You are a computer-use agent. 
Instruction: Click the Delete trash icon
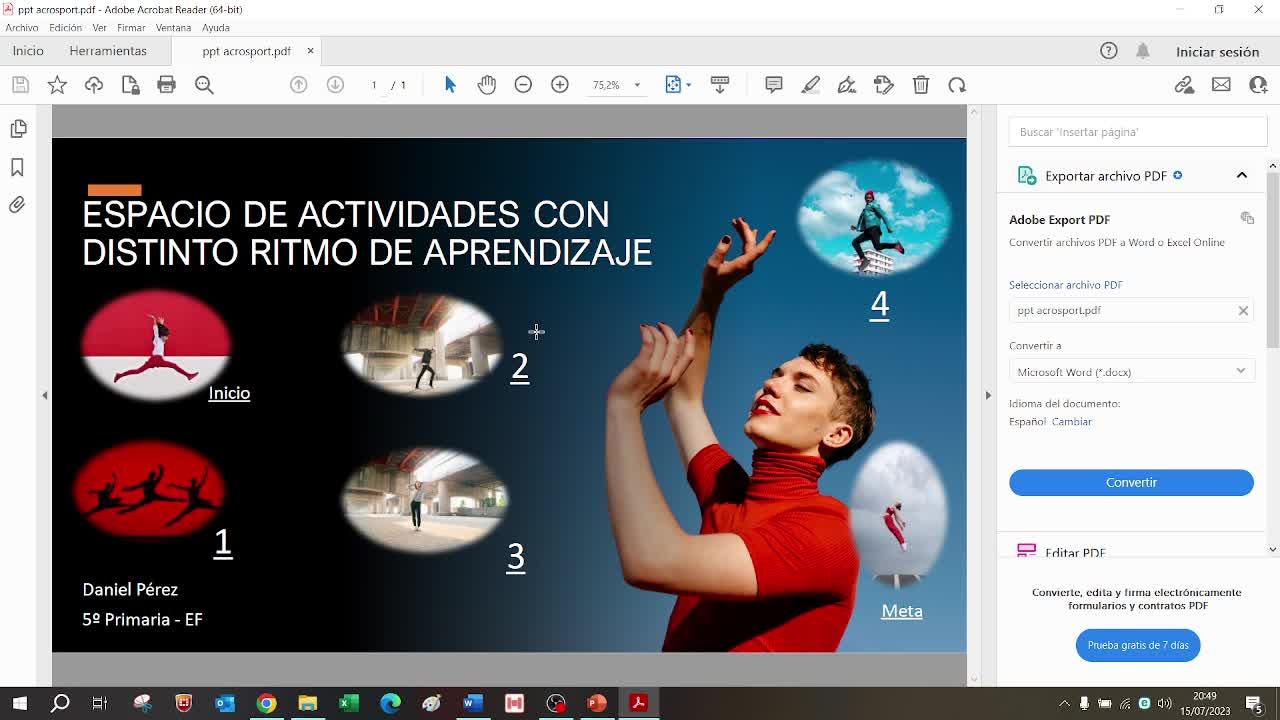click(921, 85)
